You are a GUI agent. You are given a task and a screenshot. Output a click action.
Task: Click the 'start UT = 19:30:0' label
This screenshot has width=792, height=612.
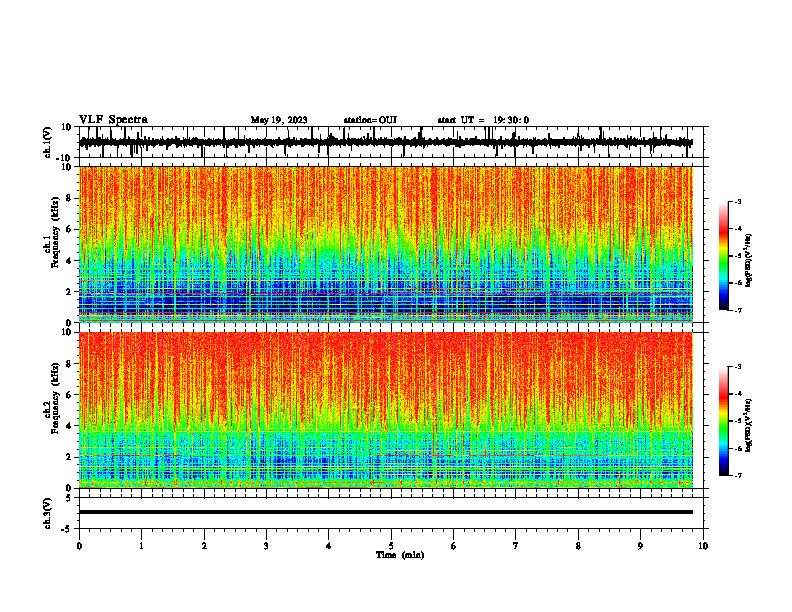click(483, 120)
